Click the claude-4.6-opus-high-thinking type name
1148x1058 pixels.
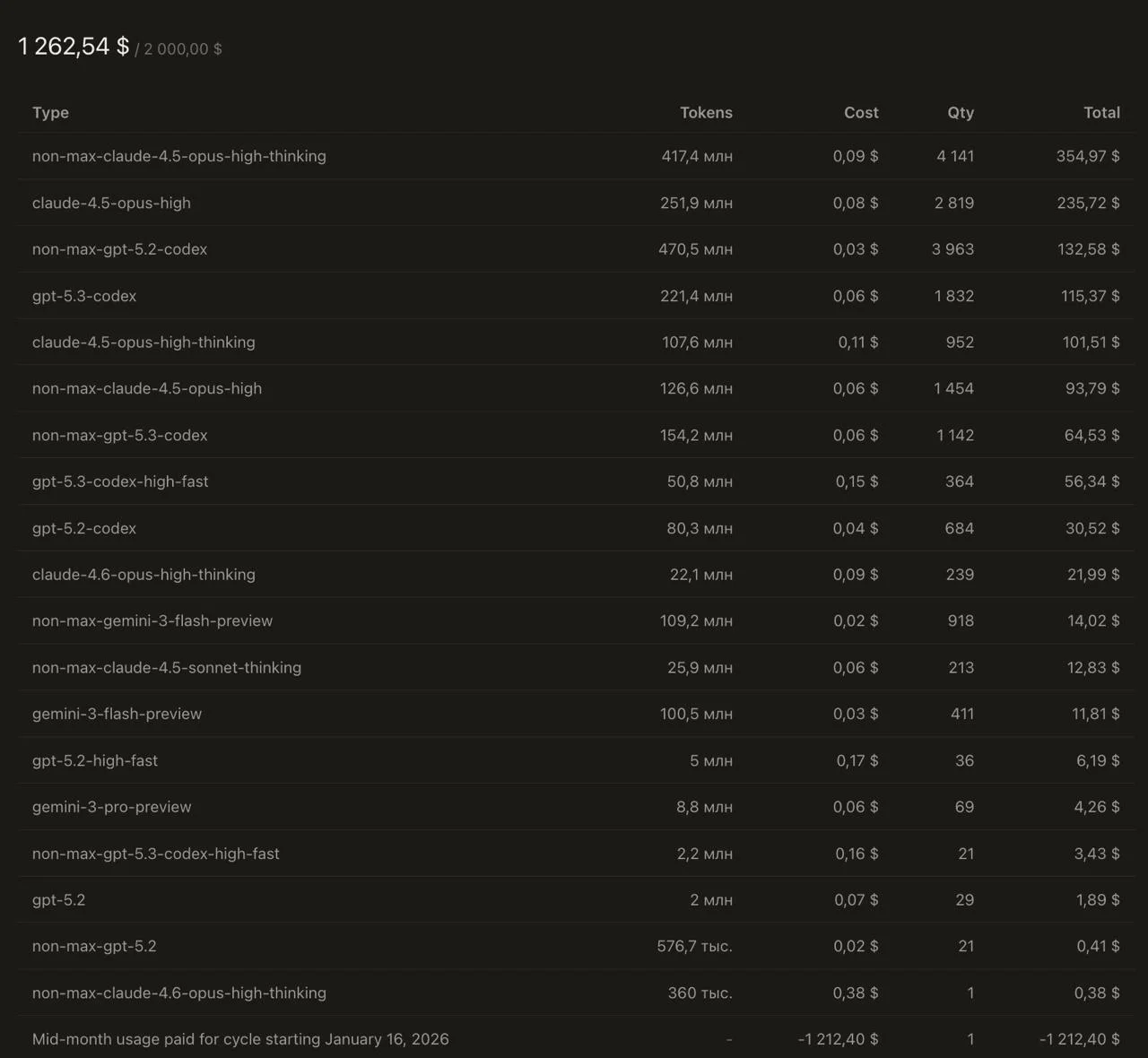pos(143,575)
